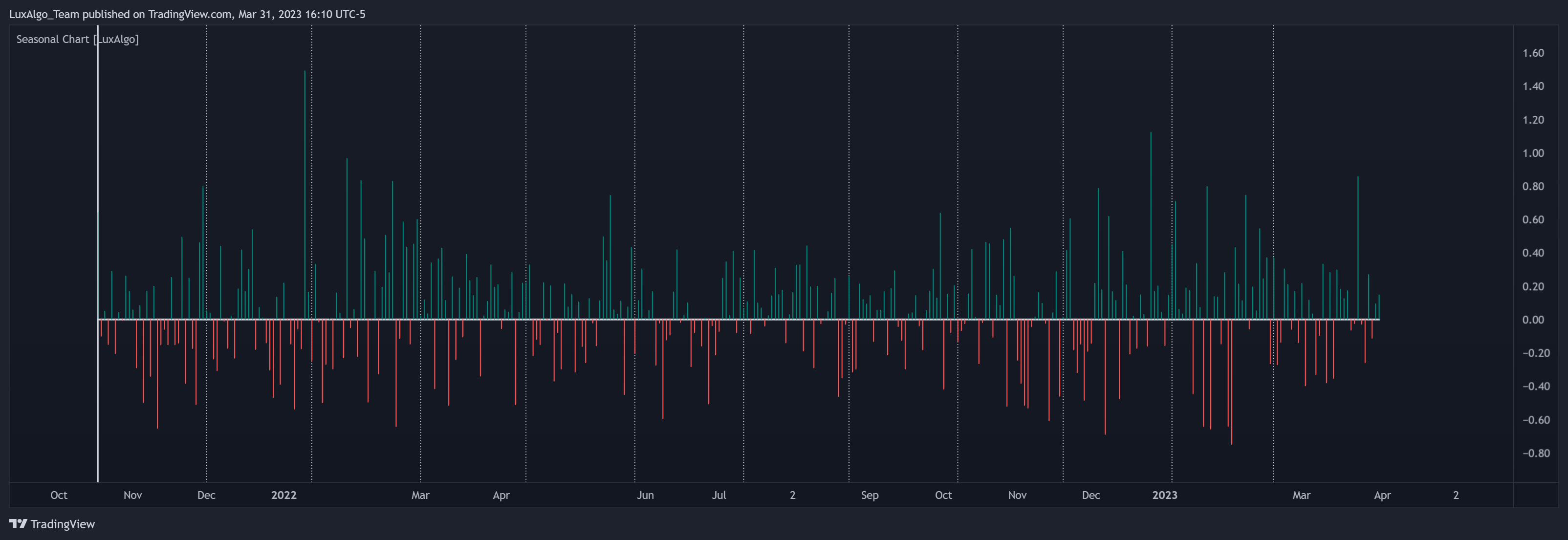Click the −0.80 price scale label
The width and height of the screenshot is (1568, 540).
[1535, 453]
